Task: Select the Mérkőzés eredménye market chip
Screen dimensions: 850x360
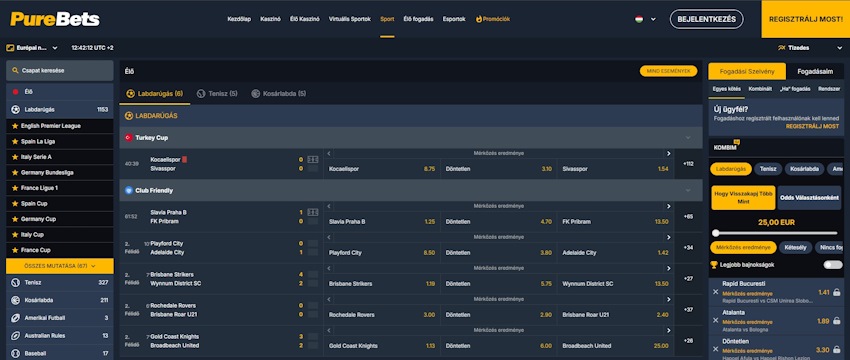Action: point(743,248)
